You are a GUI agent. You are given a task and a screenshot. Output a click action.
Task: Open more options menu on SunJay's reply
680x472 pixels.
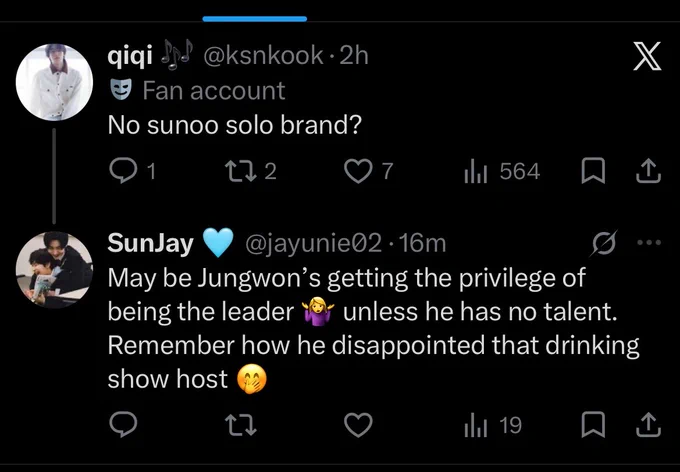649,243
